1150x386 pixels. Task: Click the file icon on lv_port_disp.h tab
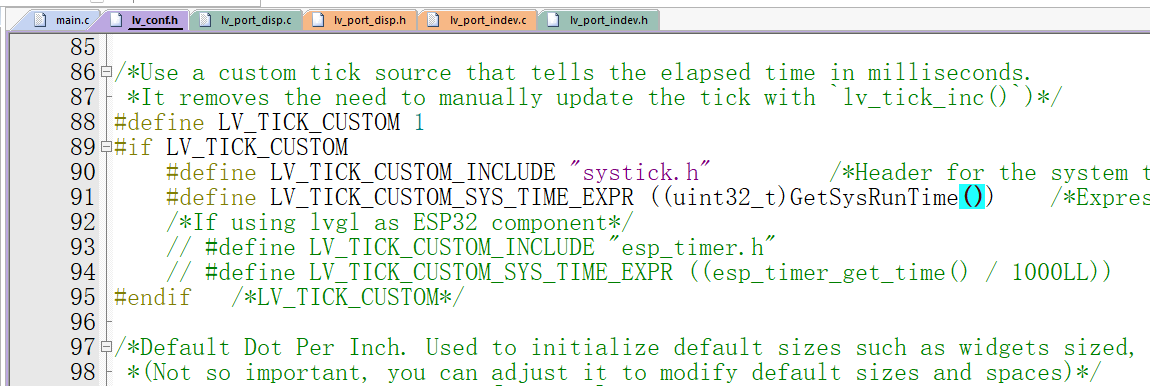click(x=318, y=20)
